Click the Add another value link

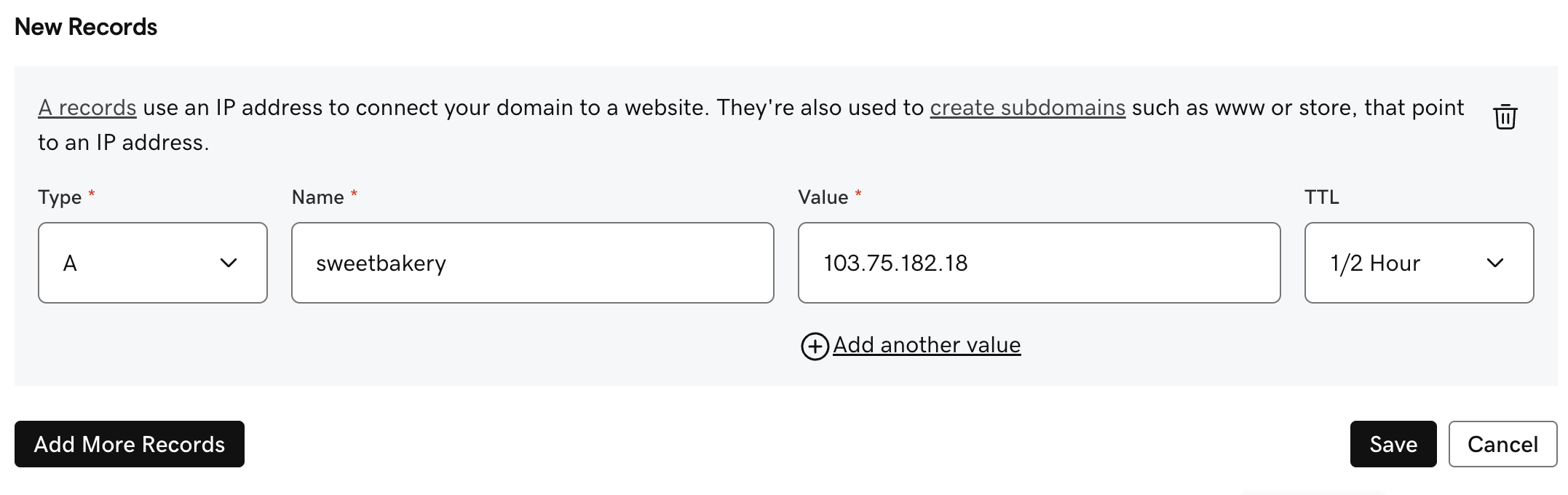click(x=927, y=345)
